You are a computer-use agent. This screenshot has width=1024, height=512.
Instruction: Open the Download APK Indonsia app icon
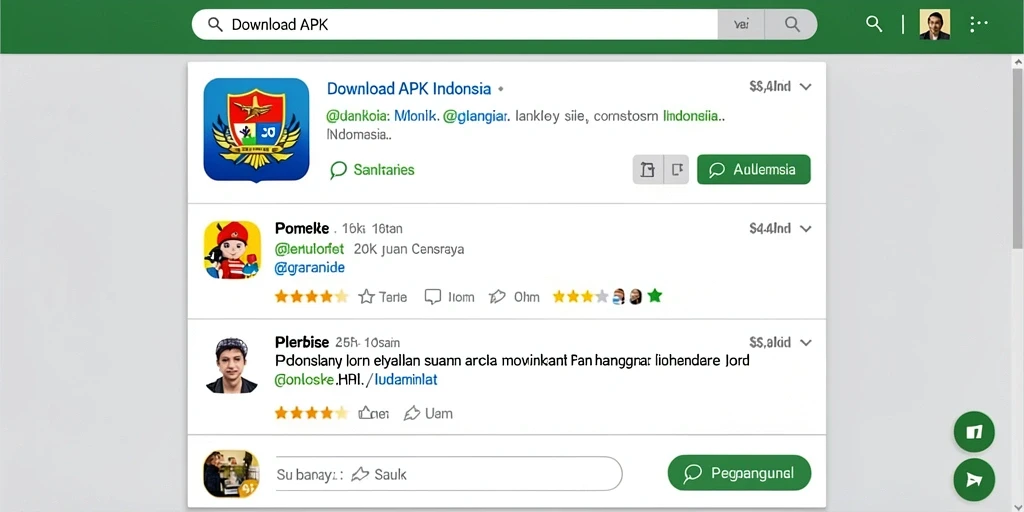tap(256, 129)
